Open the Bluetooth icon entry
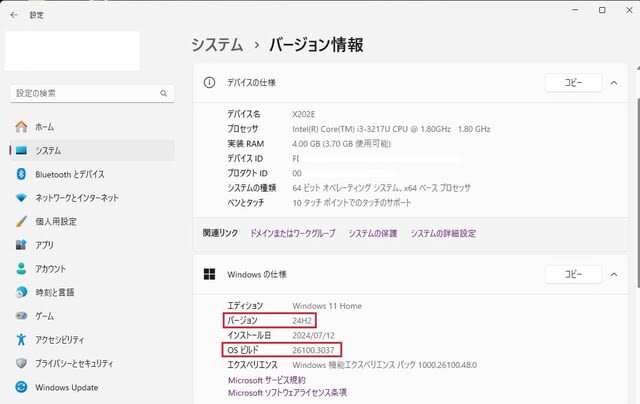Image resolution: width=640 pixels, height=404 pixels. tap(21, 174)
